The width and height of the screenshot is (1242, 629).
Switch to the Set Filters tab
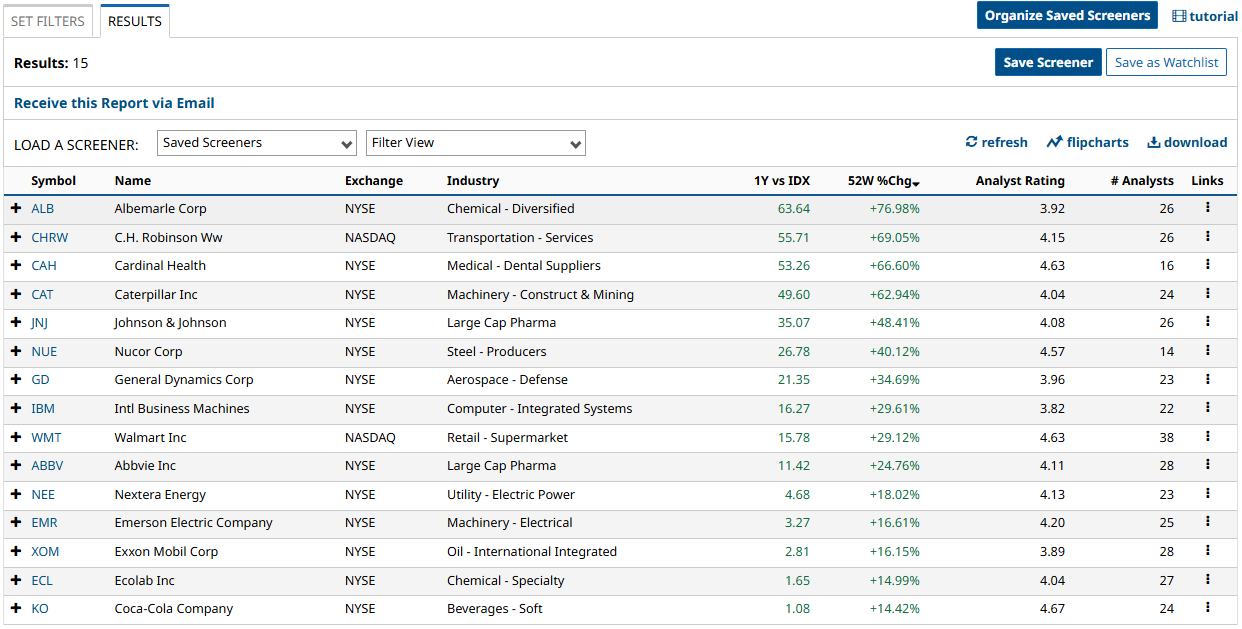tap(48, 21)
